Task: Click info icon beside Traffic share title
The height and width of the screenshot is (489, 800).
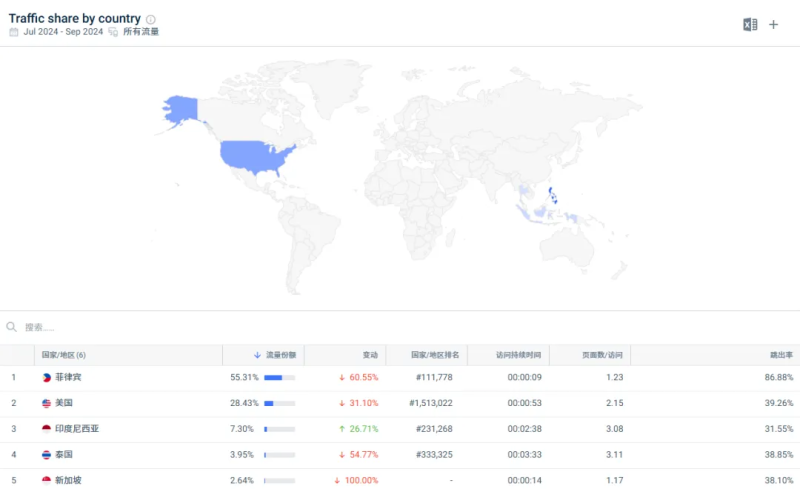Action: [x=151, y=19]
